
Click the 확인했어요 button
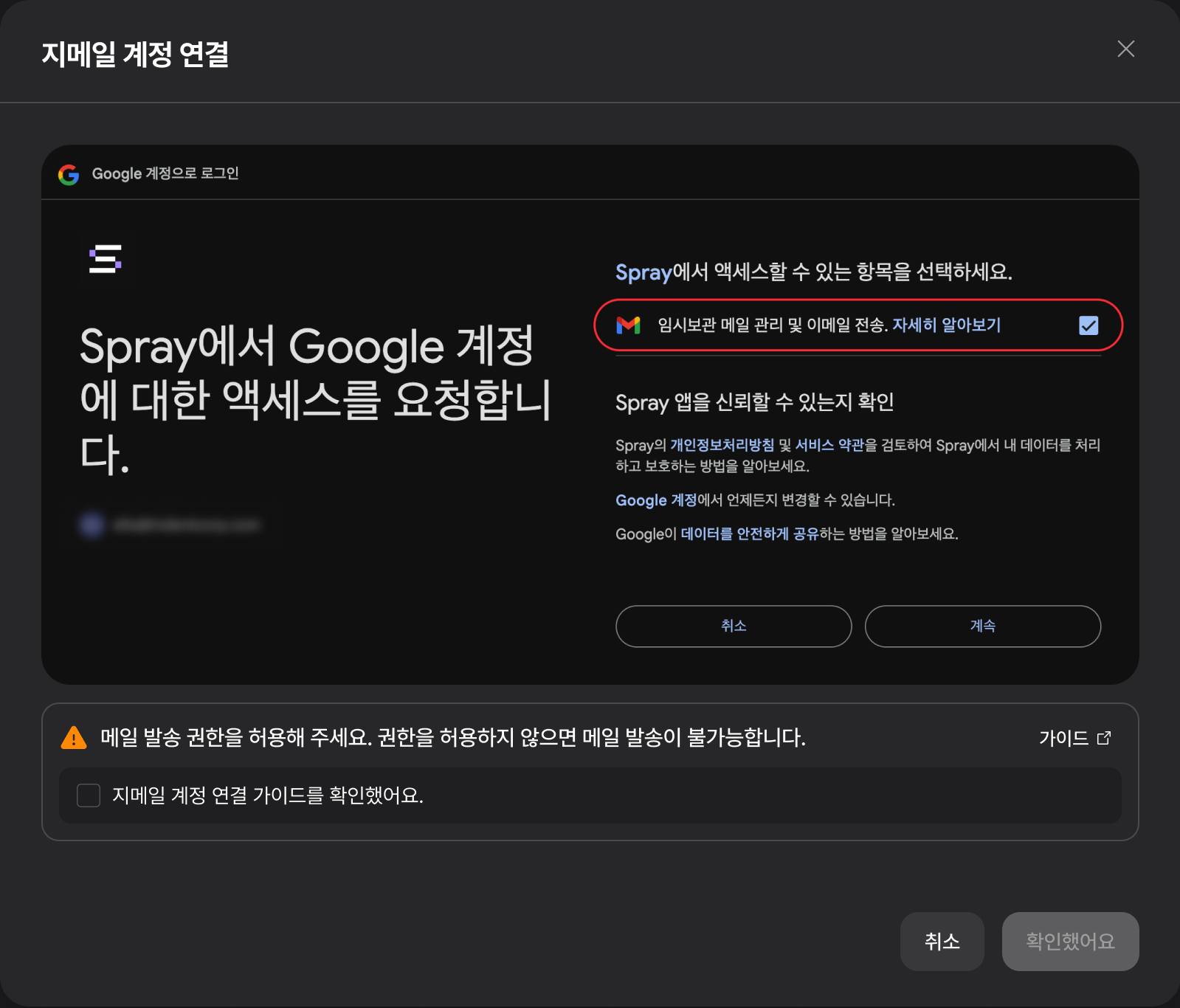coord(1071,942)
